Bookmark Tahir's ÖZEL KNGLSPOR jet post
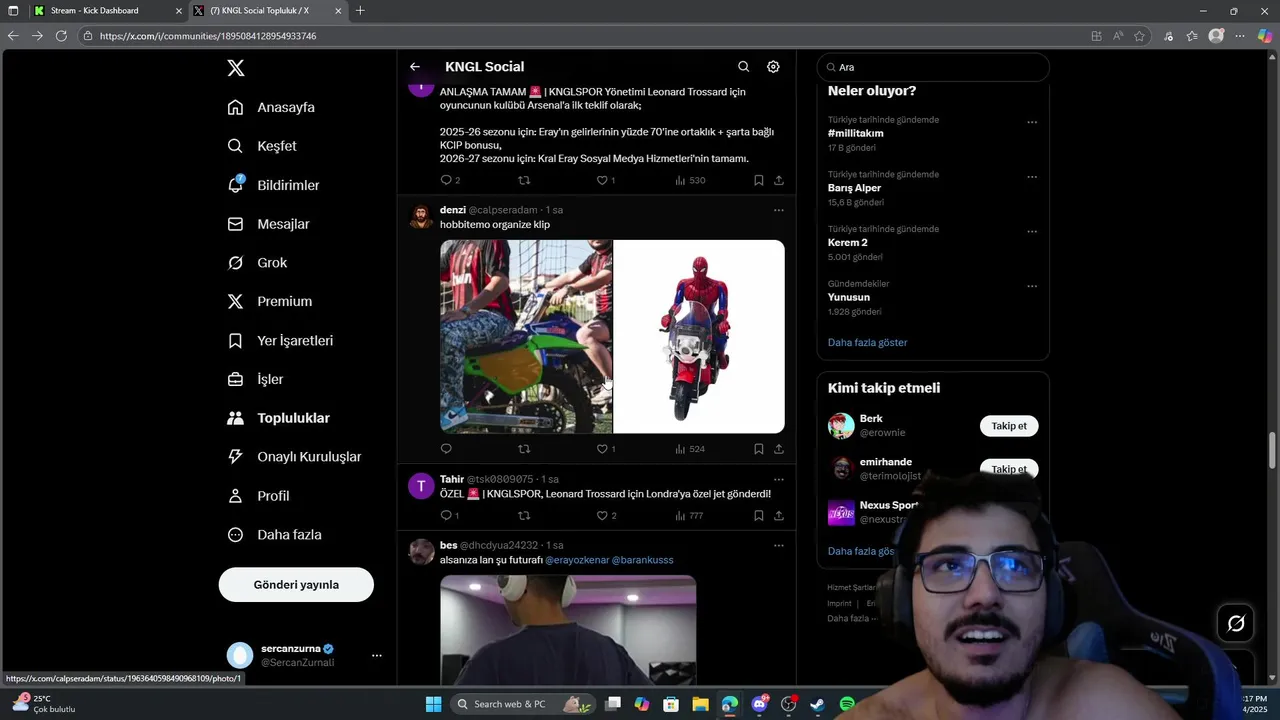The image size is (1280, 720). coord(759,516)
